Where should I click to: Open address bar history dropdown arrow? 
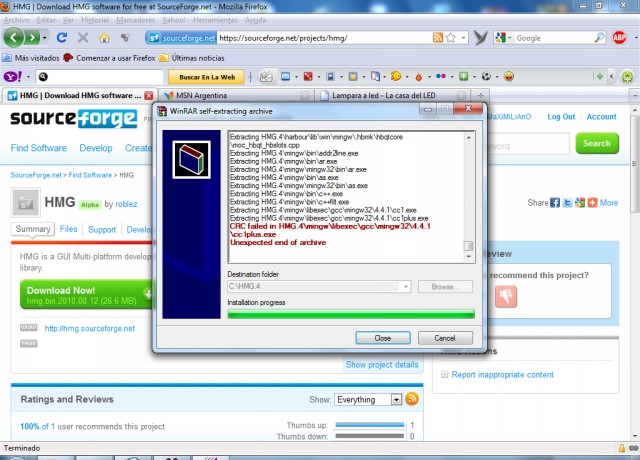[x=464, y=38]
